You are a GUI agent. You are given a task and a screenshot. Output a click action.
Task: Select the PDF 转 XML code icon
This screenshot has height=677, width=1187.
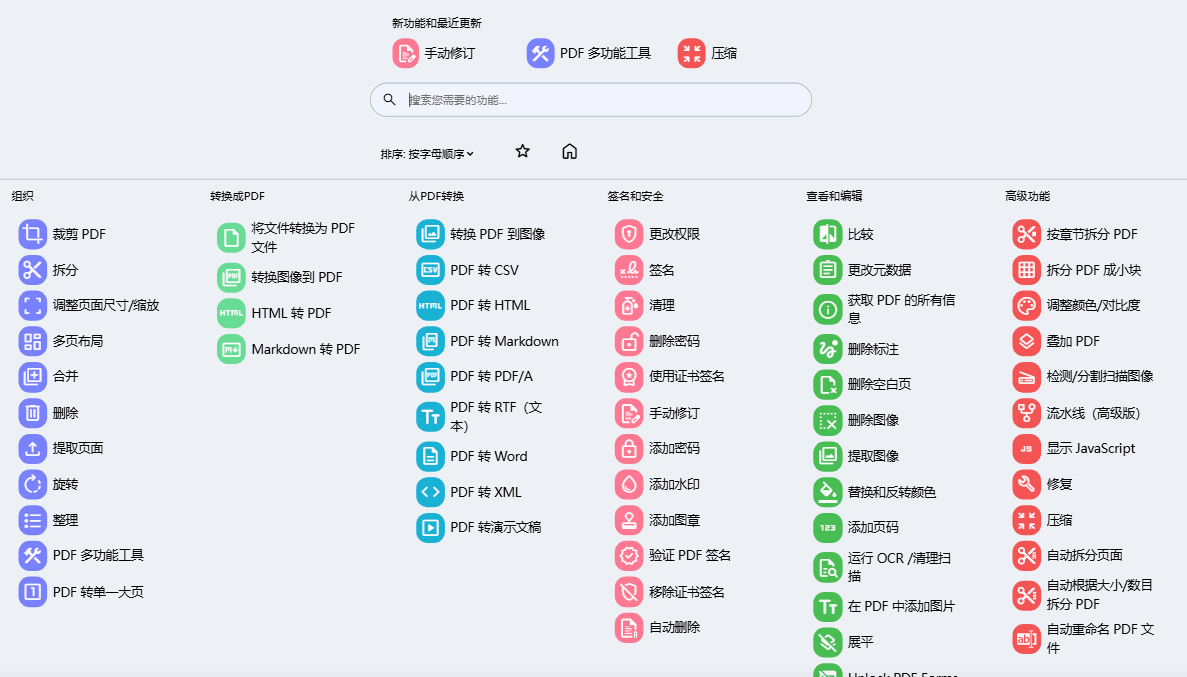431,491
